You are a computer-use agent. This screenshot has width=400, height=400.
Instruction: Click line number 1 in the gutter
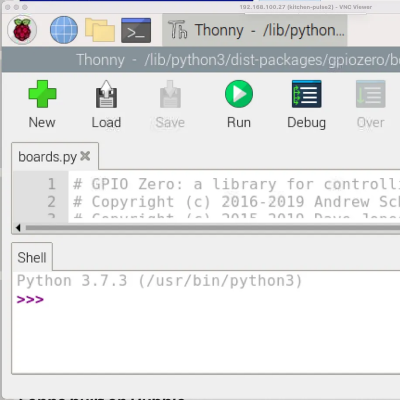coord(51,184)
